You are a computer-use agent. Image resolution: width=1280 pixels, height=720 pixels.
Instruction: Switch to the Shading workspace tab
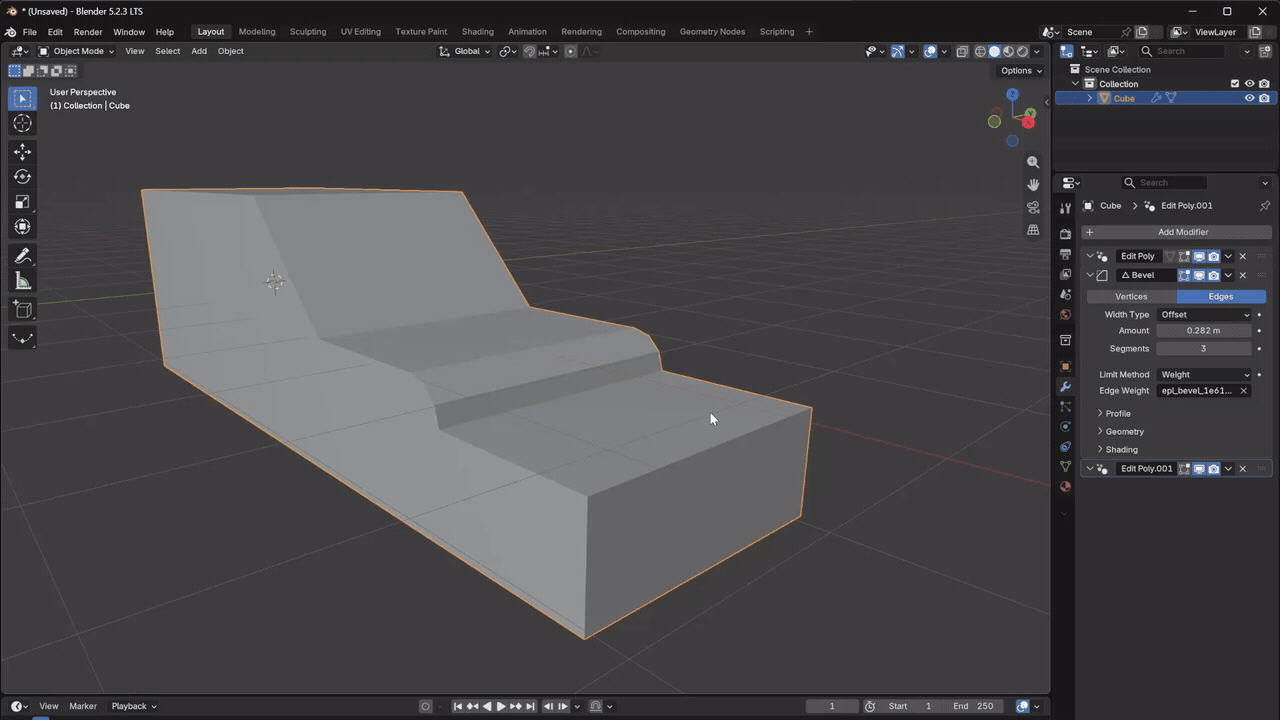(x=478, y=32)
